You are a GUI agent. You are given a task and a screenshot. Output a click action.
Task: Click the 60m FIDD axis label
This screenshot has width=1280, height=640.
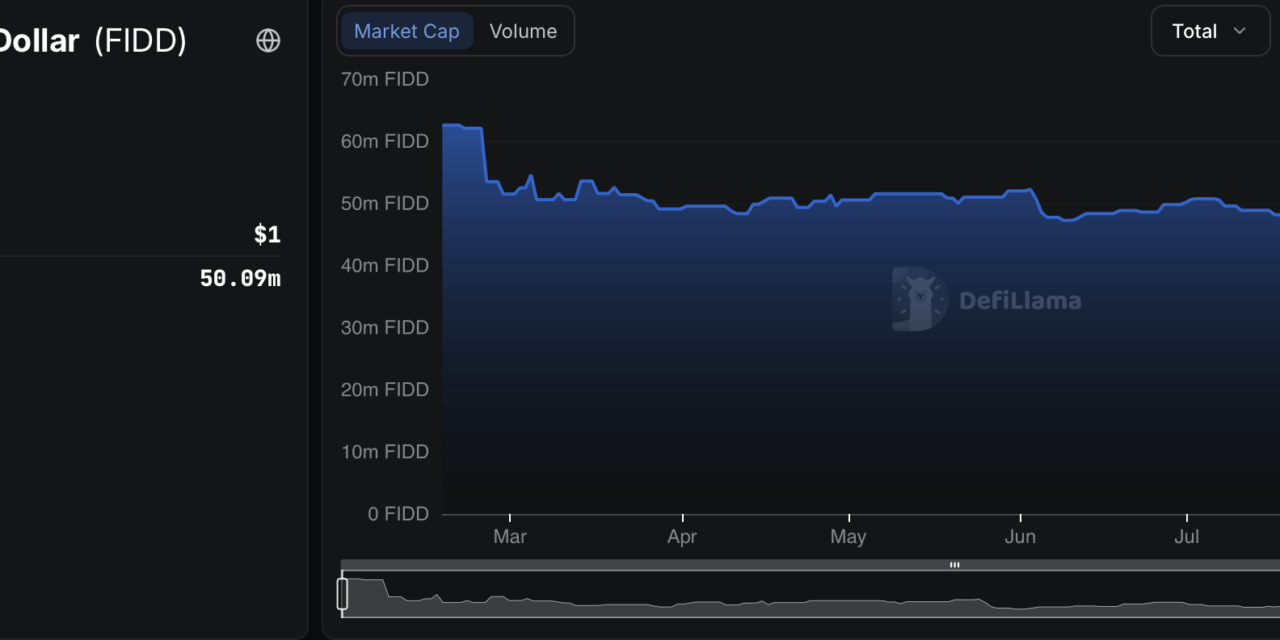(x=385, y=141)
